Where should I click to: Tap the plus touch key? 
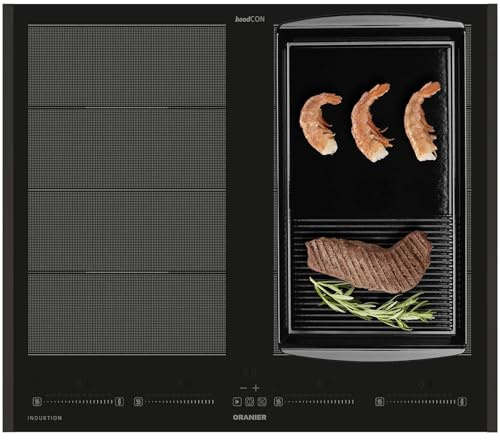point(256,388)
